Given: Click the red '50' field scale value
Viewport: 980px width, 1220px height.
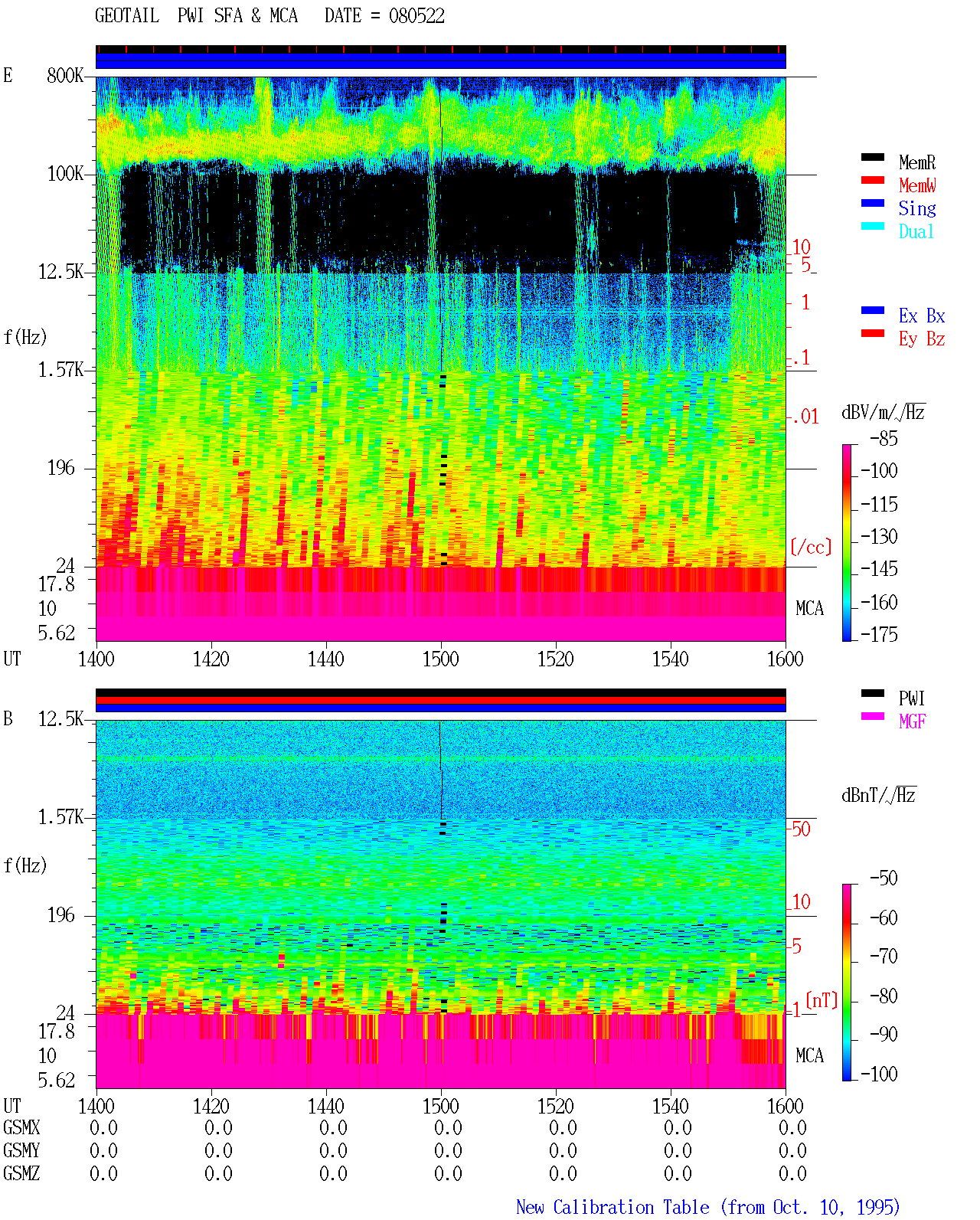Looking at the screenshot, I should point(801,829).
